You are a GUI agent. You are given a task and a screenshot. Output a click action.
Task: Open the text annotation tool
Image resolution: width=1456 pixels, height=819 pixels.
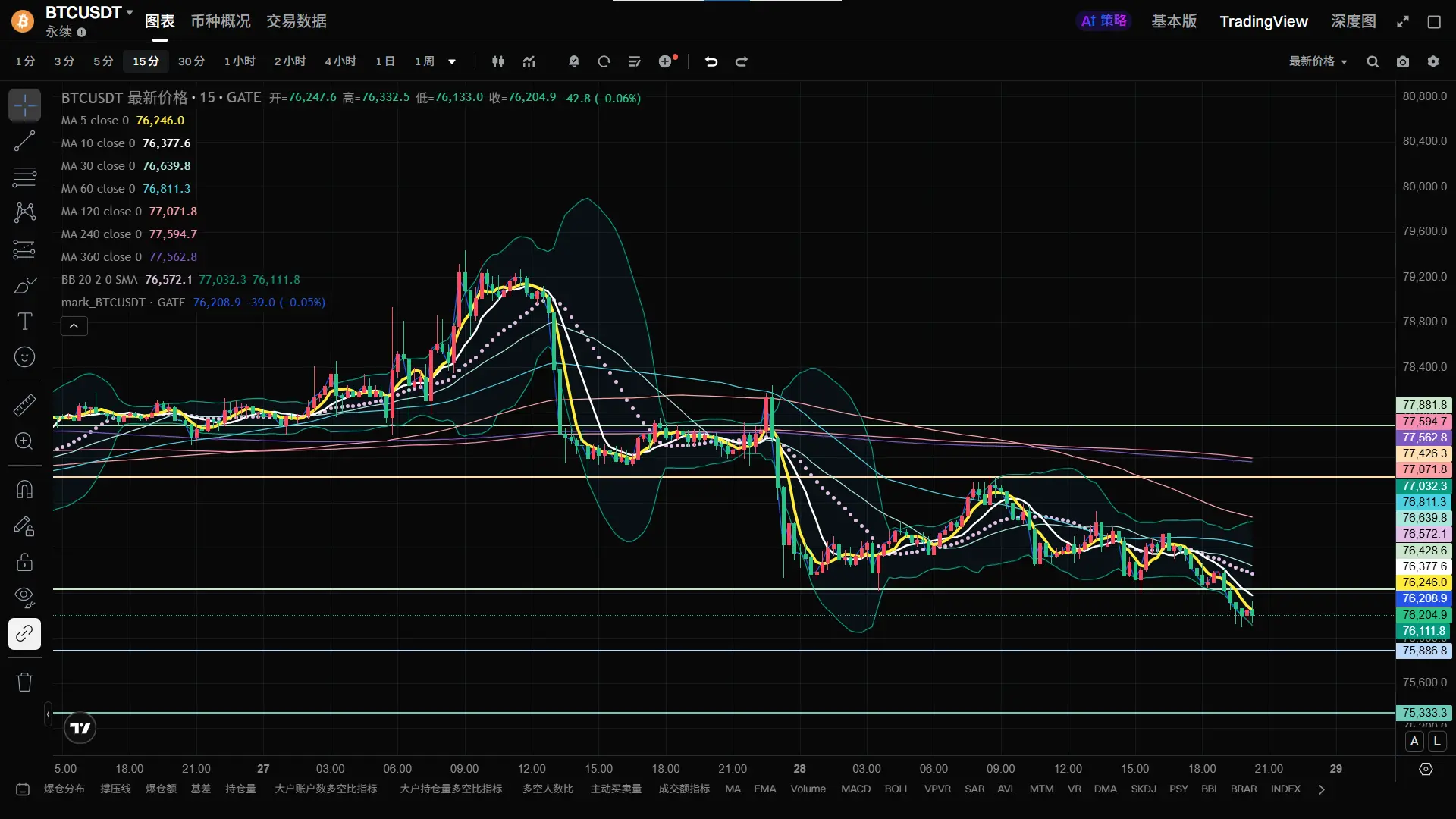(x=24, y=322)
